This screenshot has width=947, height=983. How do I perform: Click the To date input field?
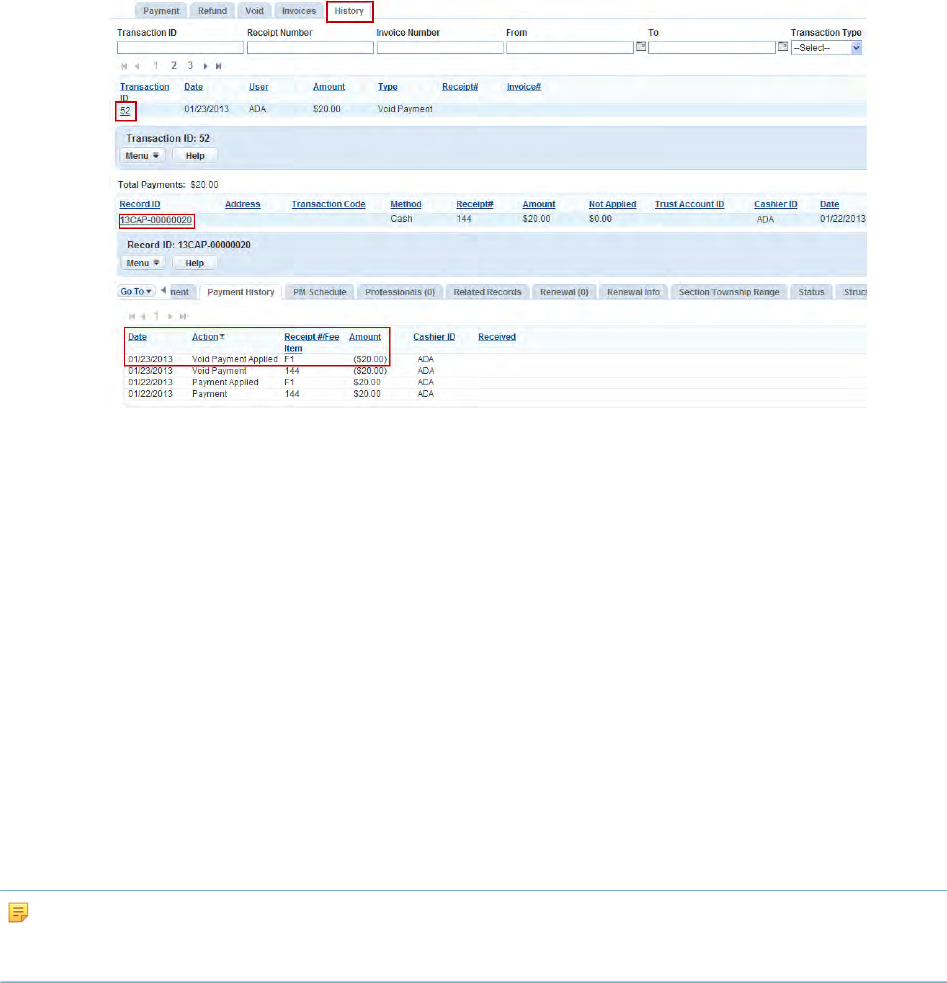point(712,48)
